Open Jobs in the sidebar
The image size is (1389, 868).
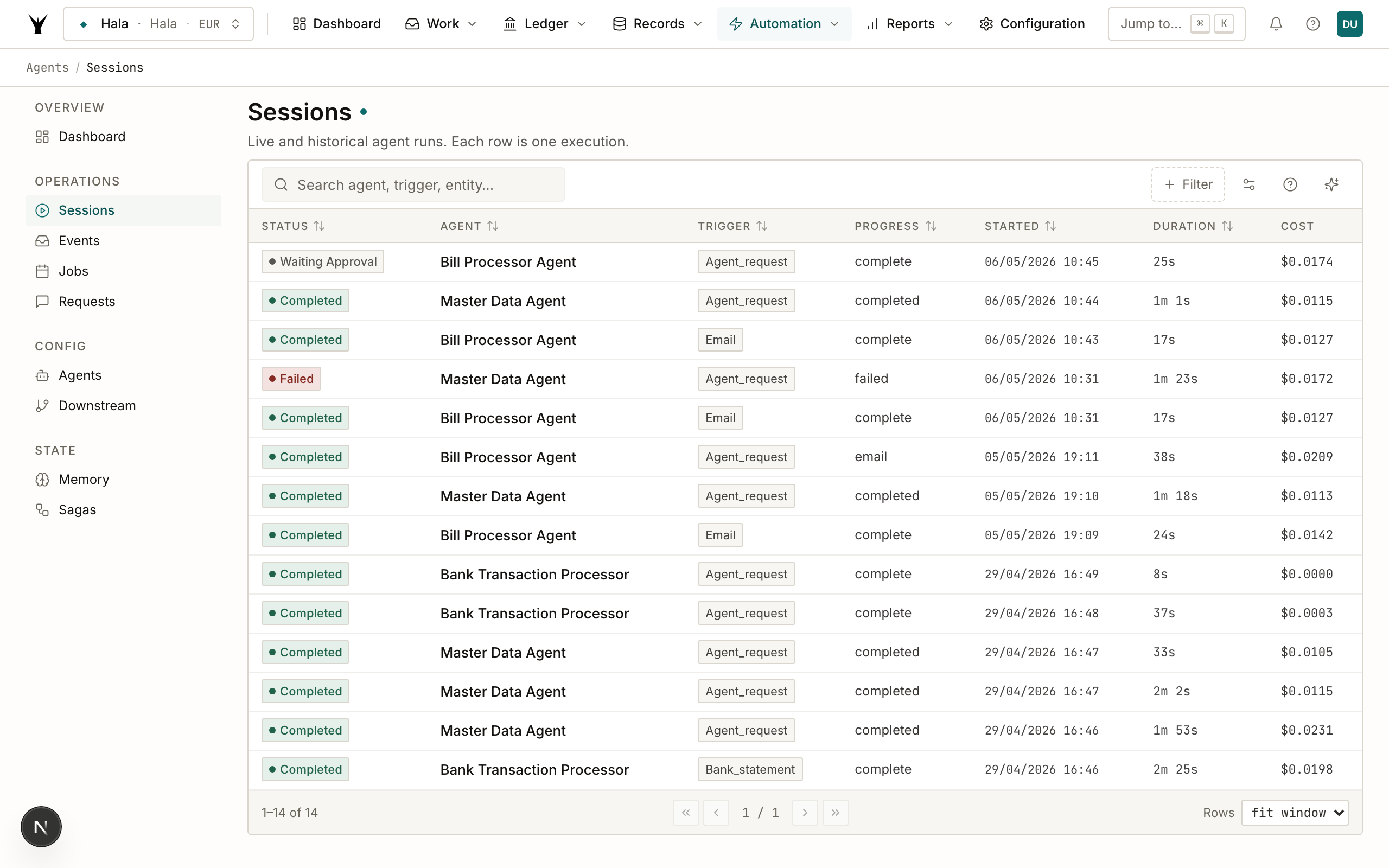pyautogui.click(x=123, y=271)
